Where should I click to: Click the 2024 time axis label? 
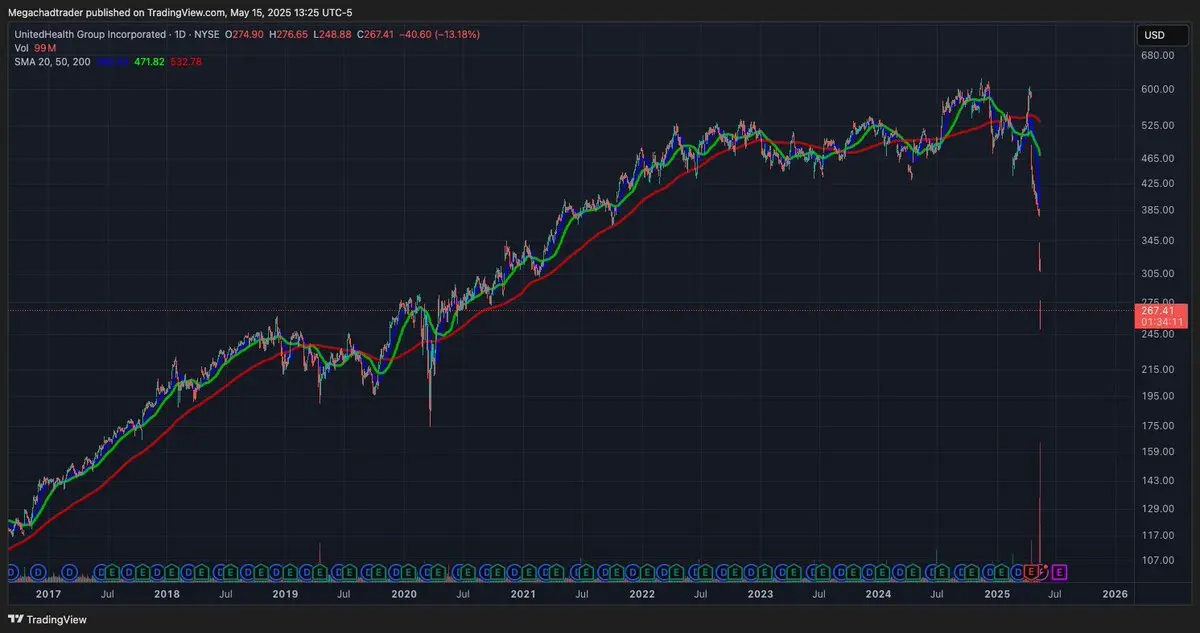[878, 594]
